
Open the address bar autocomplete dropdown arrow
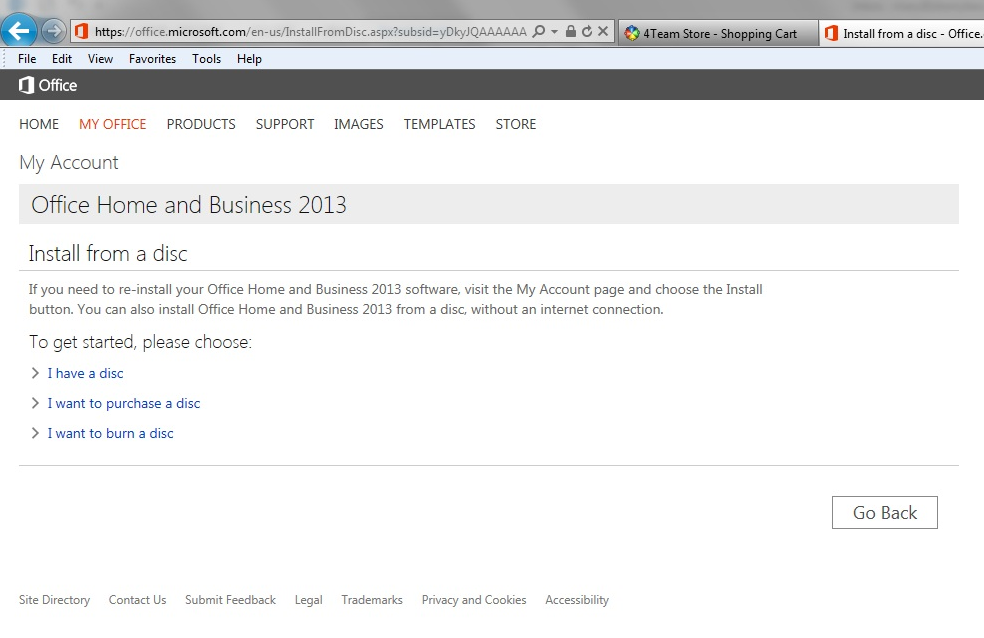click(x=554, y=32)
